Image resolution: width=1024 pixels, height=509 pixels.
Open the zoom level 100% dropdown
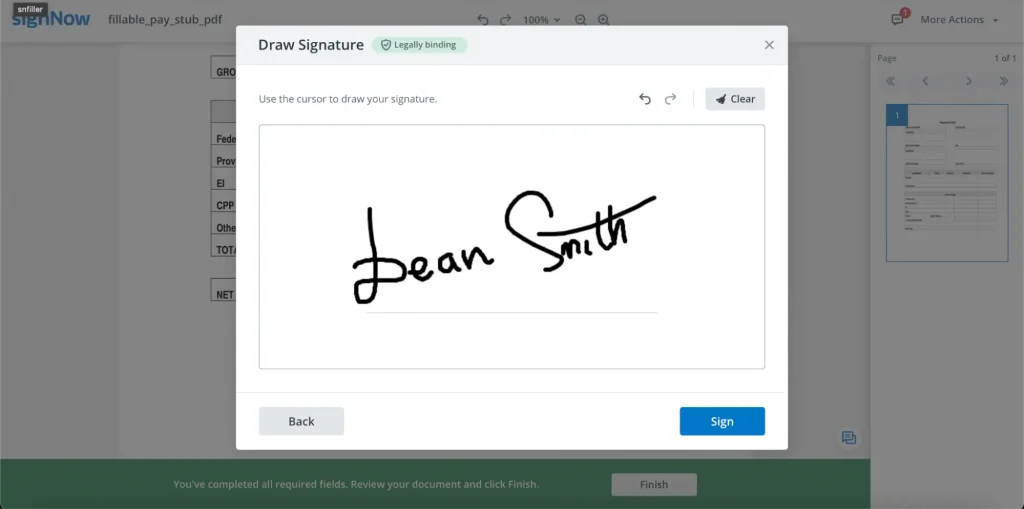click(542, 20)
